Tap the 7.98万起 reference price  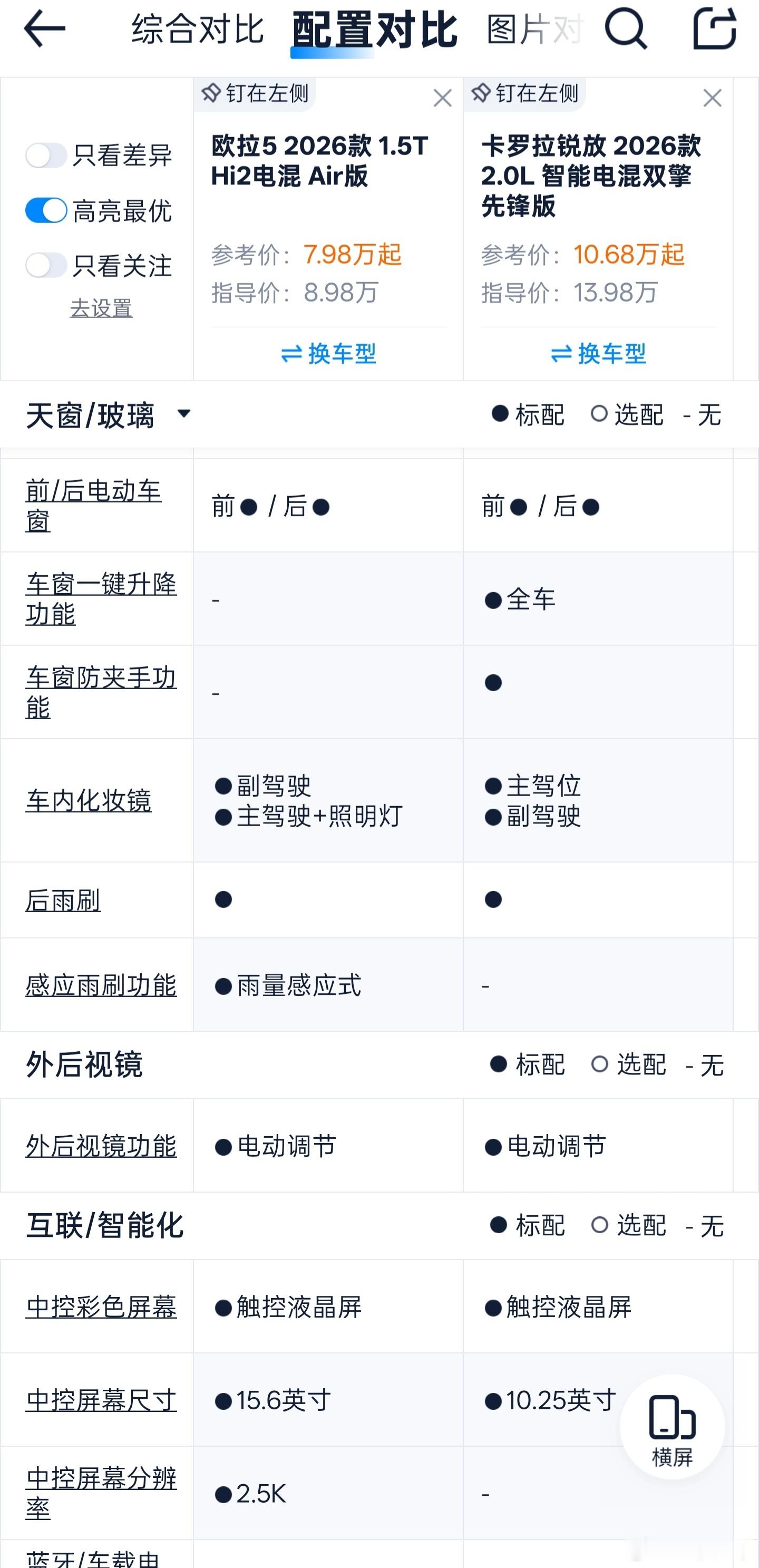[353, 255]
